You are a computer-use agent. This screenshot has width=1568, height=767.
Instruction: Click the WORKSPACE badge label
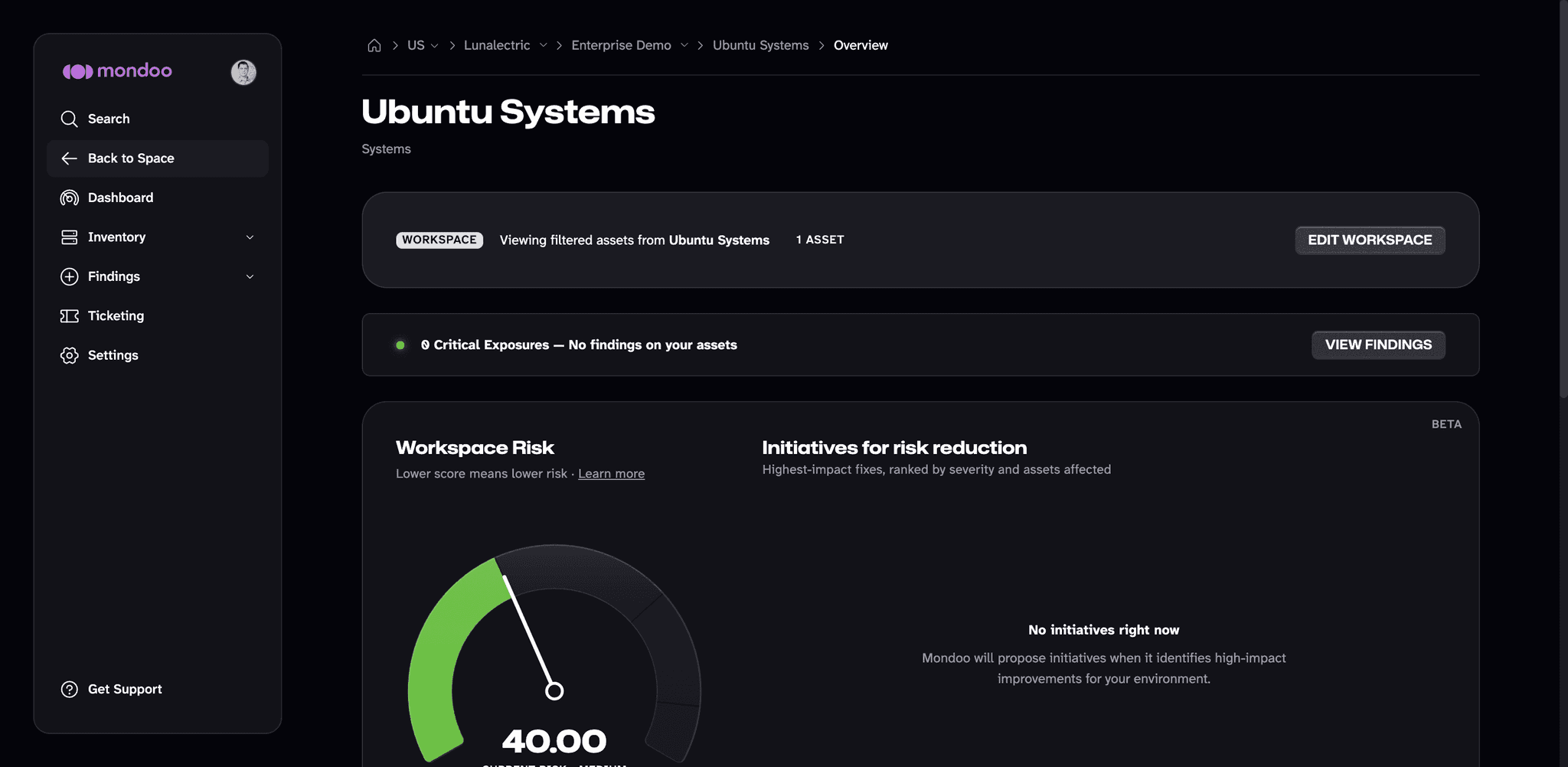pyautogui.click(x=439, y=240)
